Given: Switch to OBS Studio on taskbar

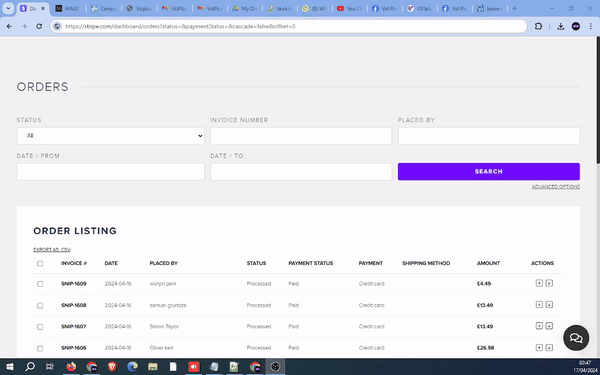Looking at the screenshot, I should coord(275,367).
